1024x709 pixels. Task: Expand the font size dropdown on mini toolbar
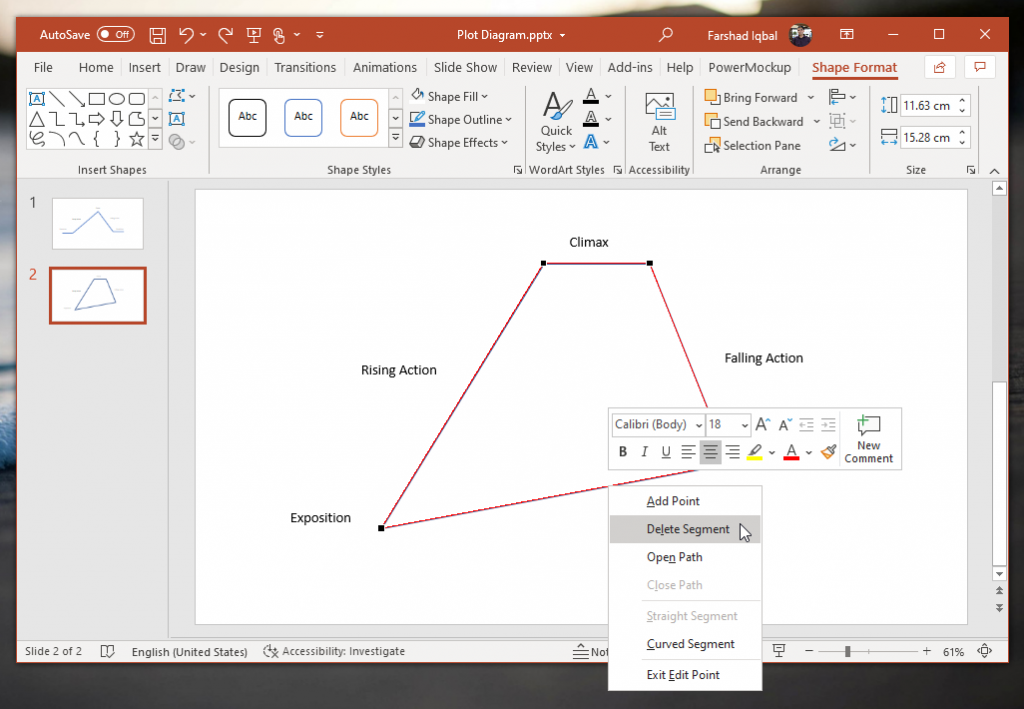click(x=742, y=424)
